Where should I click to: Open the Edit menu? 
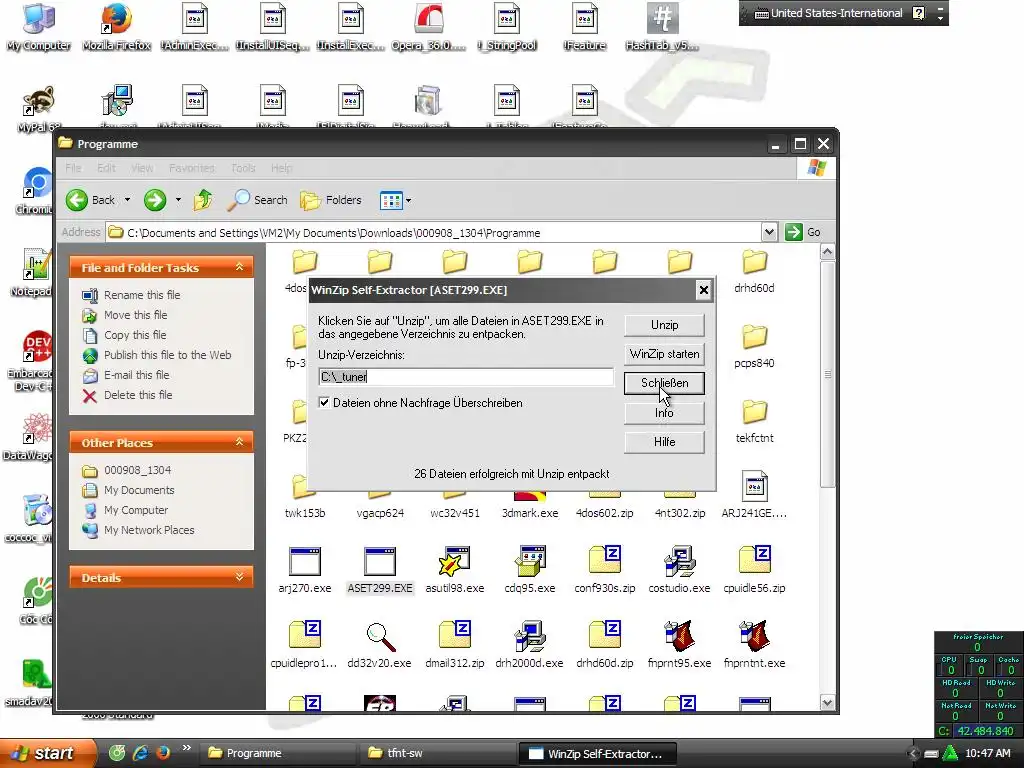(x=106, y=168)
